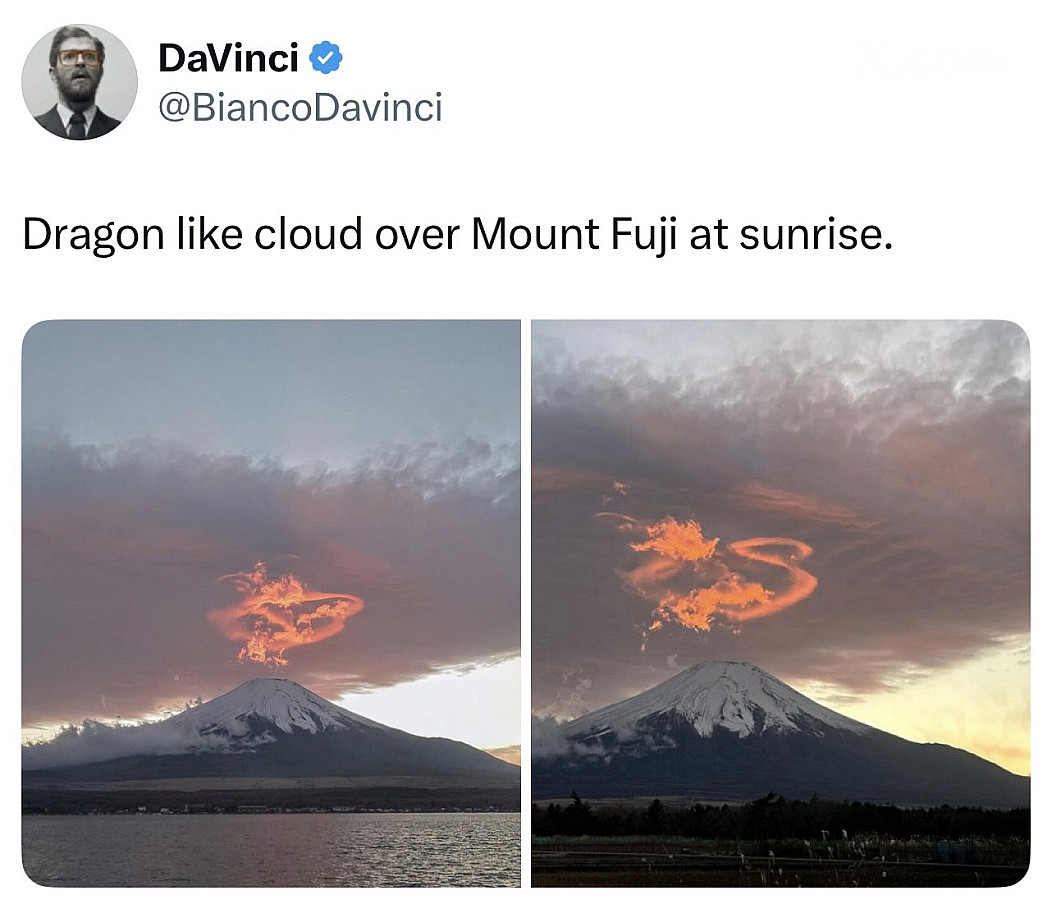Open the right Mount Fuji photo
Image resolution: width=1052 pixels, height=909 pixels.
click(x=780, y=603)
